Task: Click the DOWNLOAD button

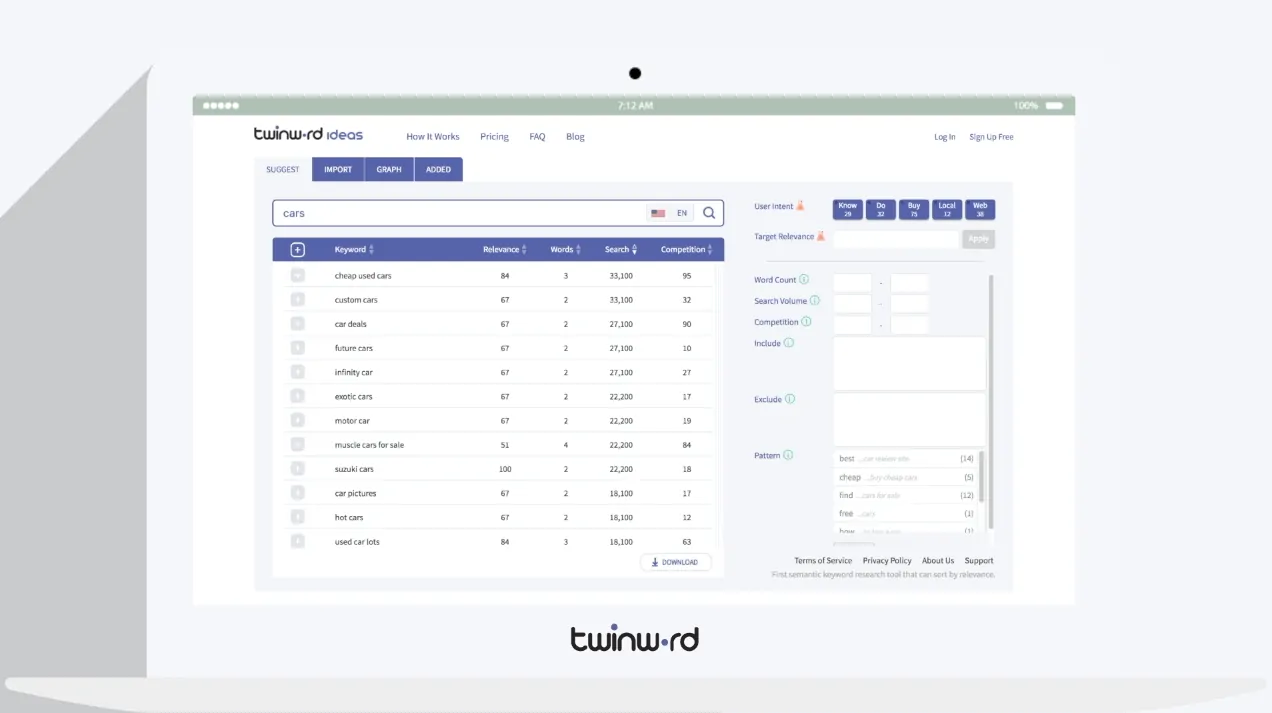Action: click(x=675, y=562)
